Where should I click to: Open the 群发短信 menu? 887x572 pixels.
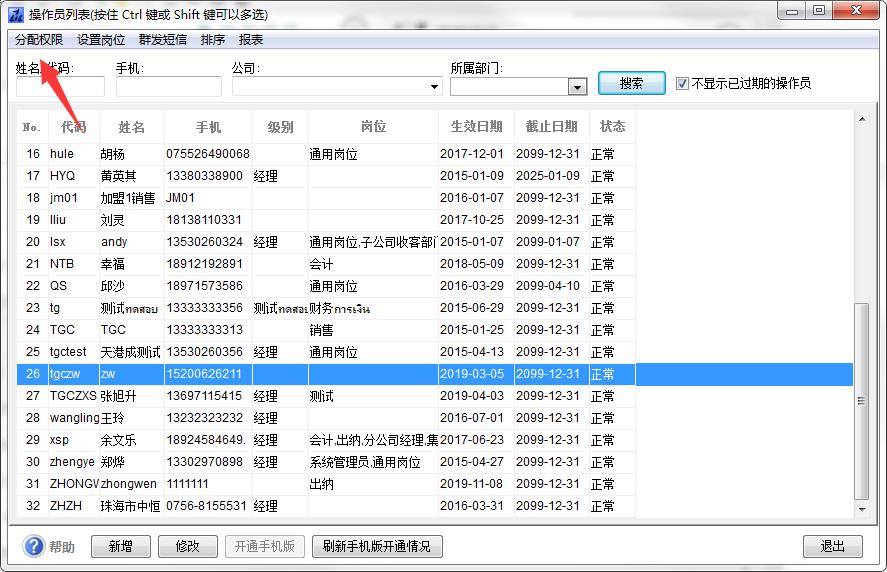(162, 40)
